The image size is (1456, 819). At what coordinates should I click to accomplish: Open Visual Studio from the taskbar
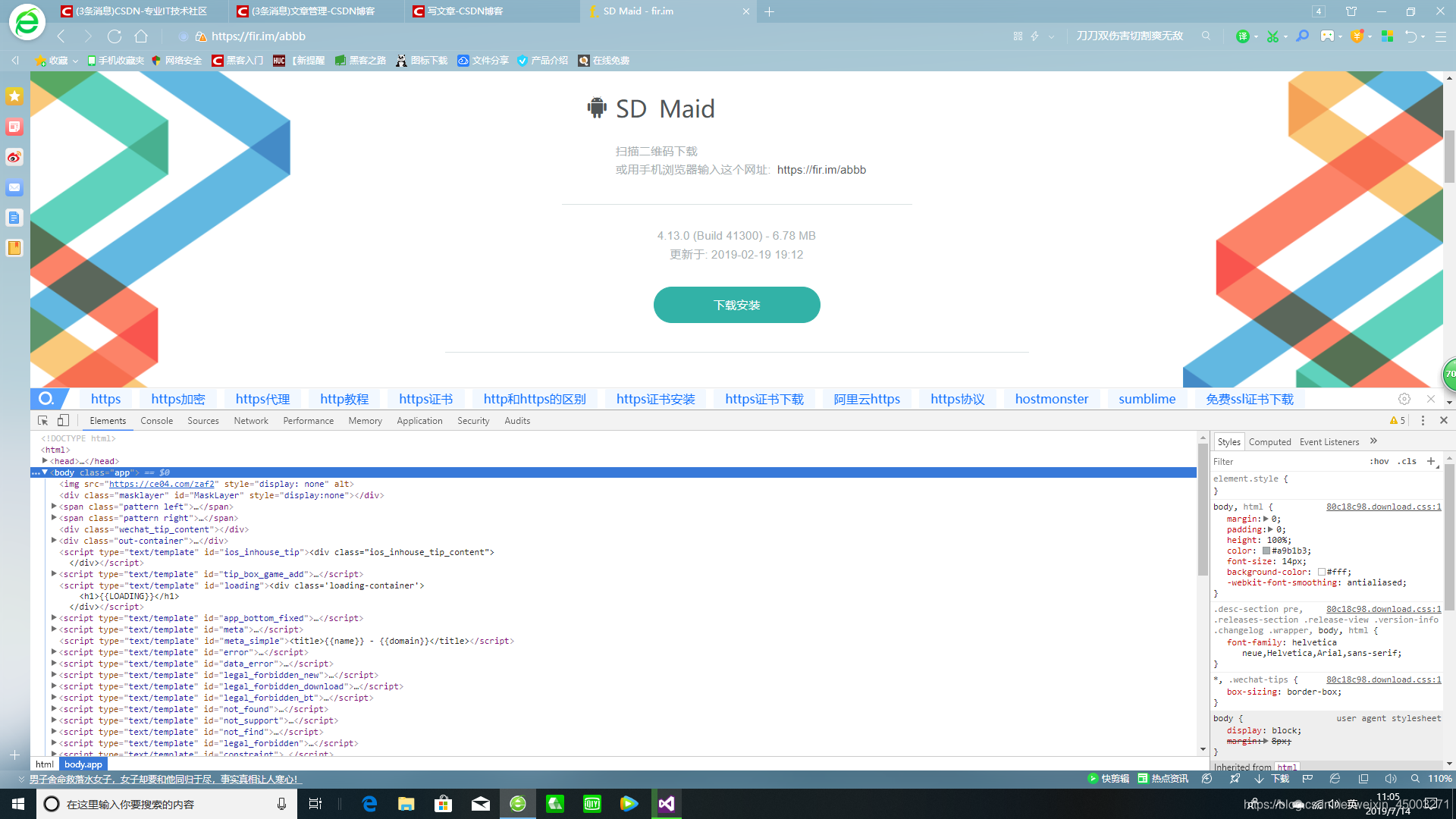pos(667,804)
